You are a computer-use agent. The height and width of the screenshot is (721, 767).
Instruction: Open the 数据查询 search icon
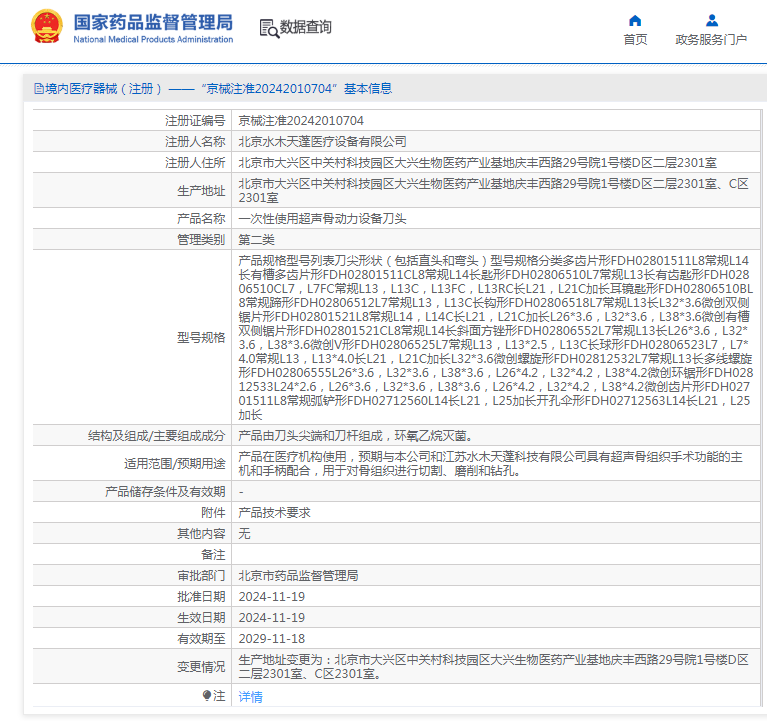pos(269,28)
